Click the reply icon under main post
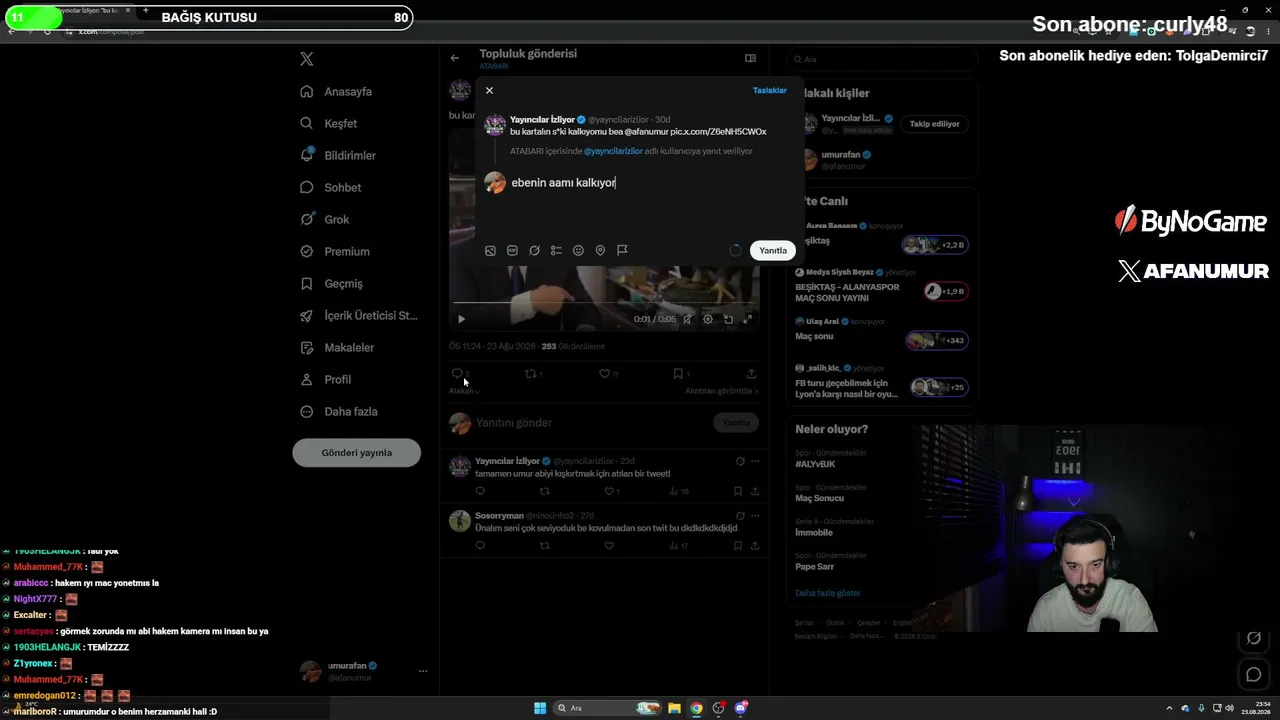1280x720 pixels. [457, 374]
